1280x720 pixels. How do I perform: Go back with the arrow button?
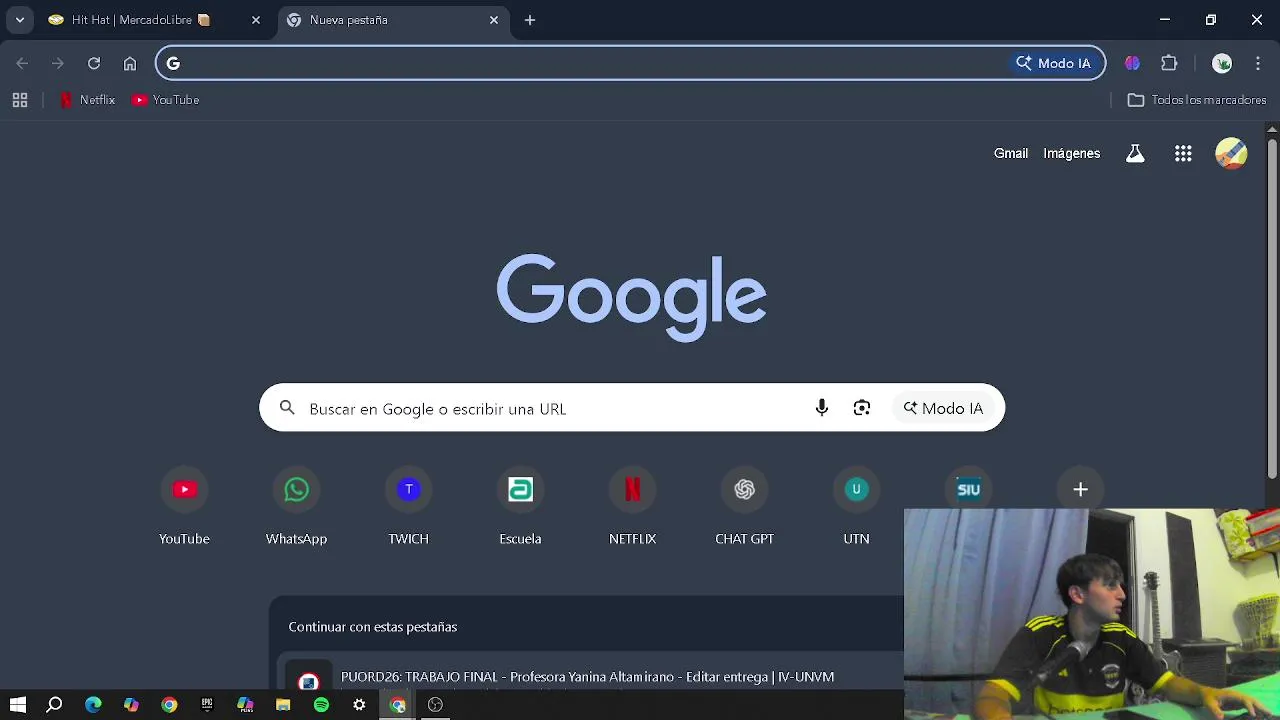[22, 63]
